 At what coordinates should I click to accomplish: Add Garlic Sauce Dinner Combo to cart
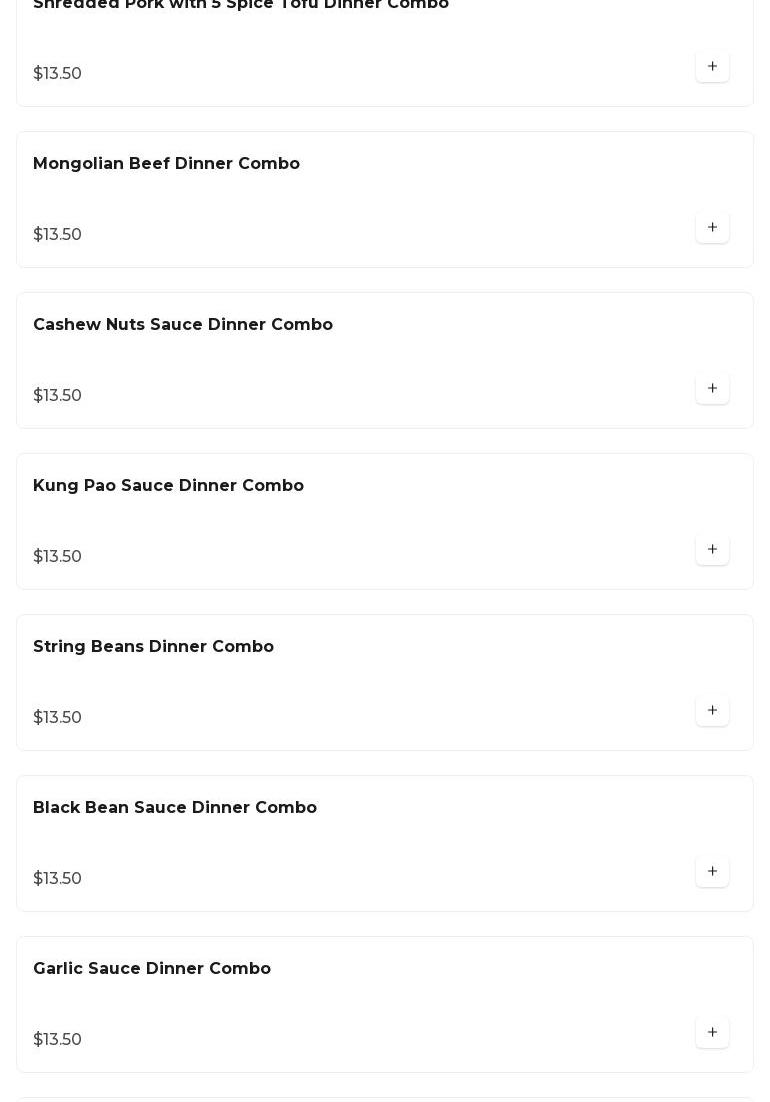coord(712,1033)
